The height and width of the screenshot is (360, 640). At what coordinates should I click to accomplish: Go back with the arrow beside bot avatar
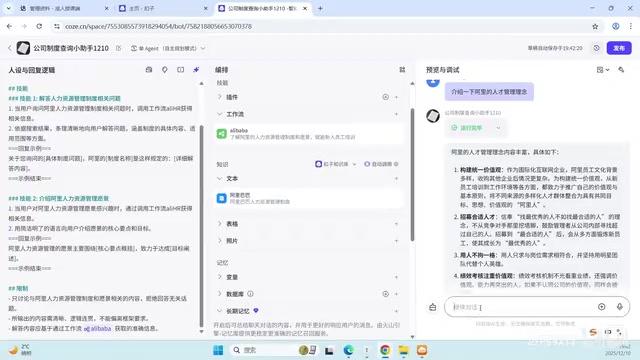click(10, 48)
